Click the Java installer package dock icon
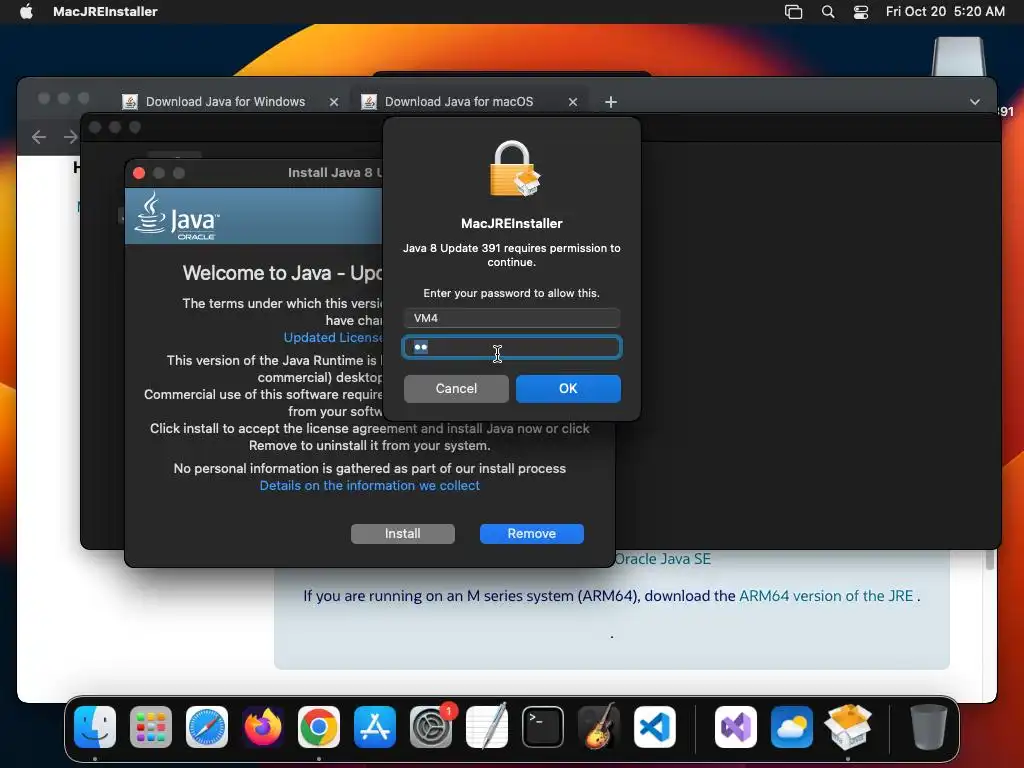This screenshot has height=768, width=1024. (848, 727)
